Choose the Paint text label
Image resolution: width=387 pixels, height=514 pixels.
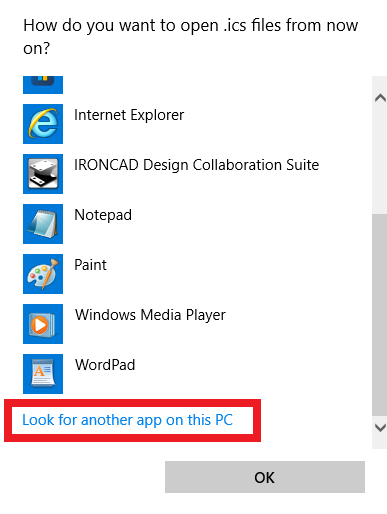click(90, 265)
